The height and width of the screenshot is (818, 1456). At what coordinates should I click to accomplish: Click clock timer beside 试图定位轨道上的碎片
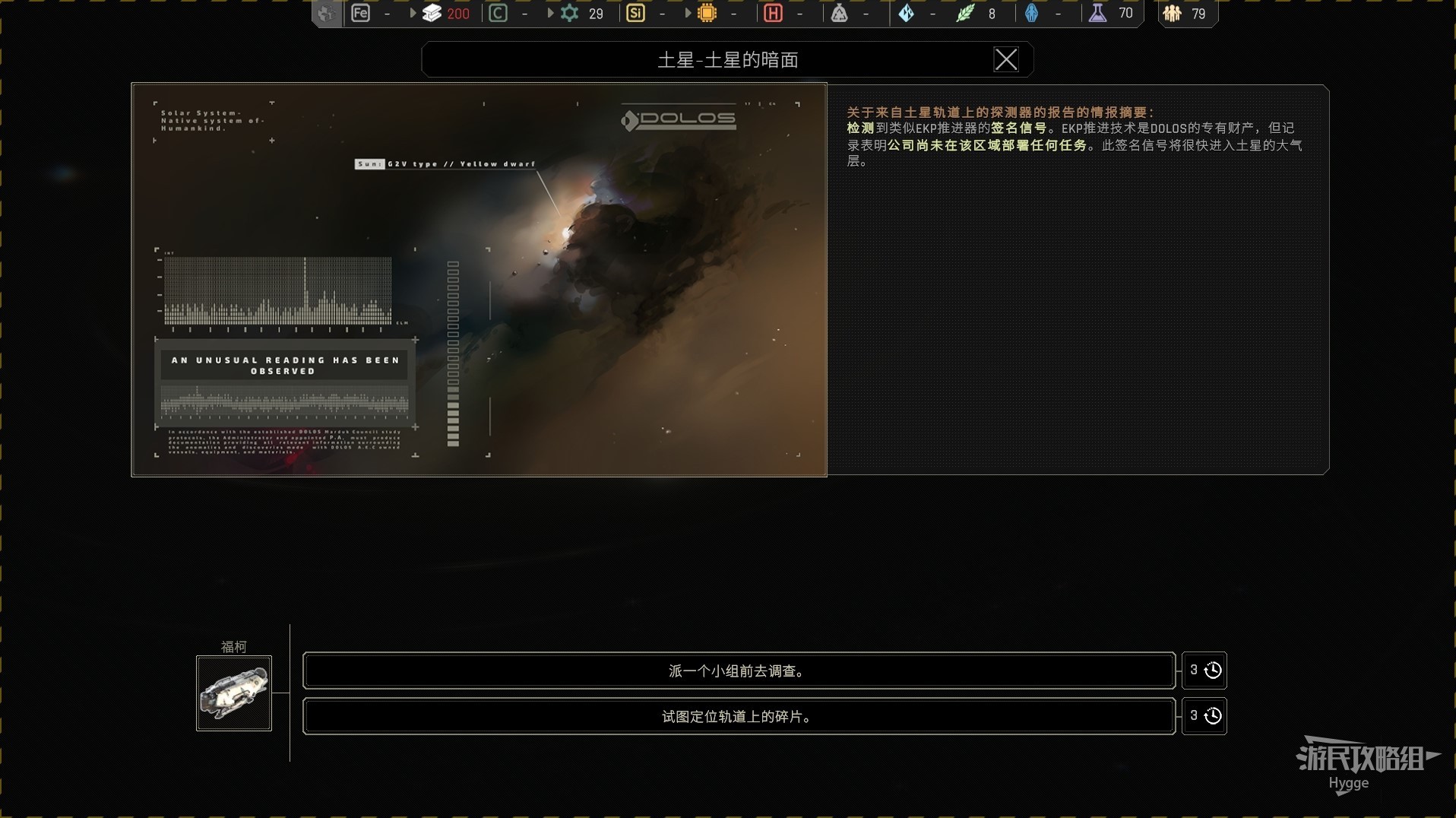click(x=1204, y=716)
